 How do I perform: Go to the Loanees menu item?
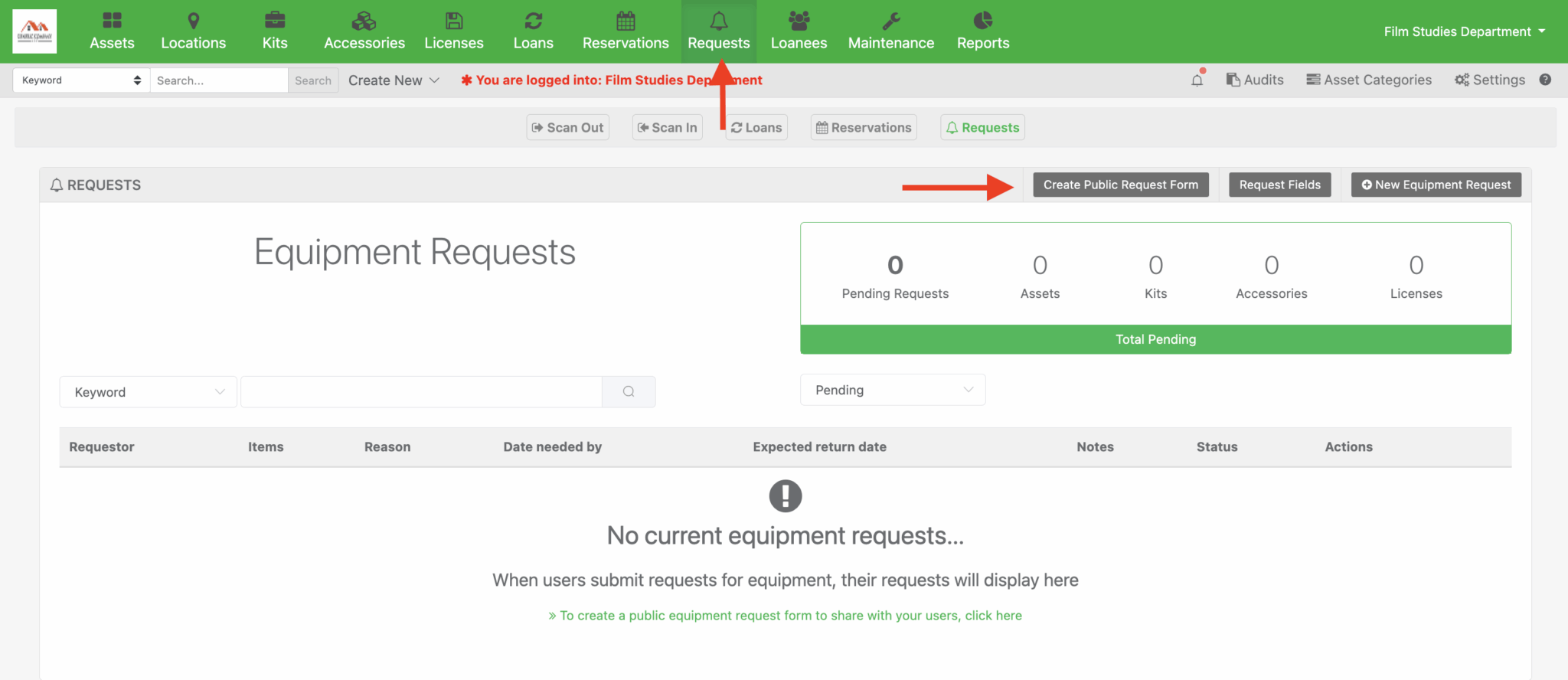(799, 31)
